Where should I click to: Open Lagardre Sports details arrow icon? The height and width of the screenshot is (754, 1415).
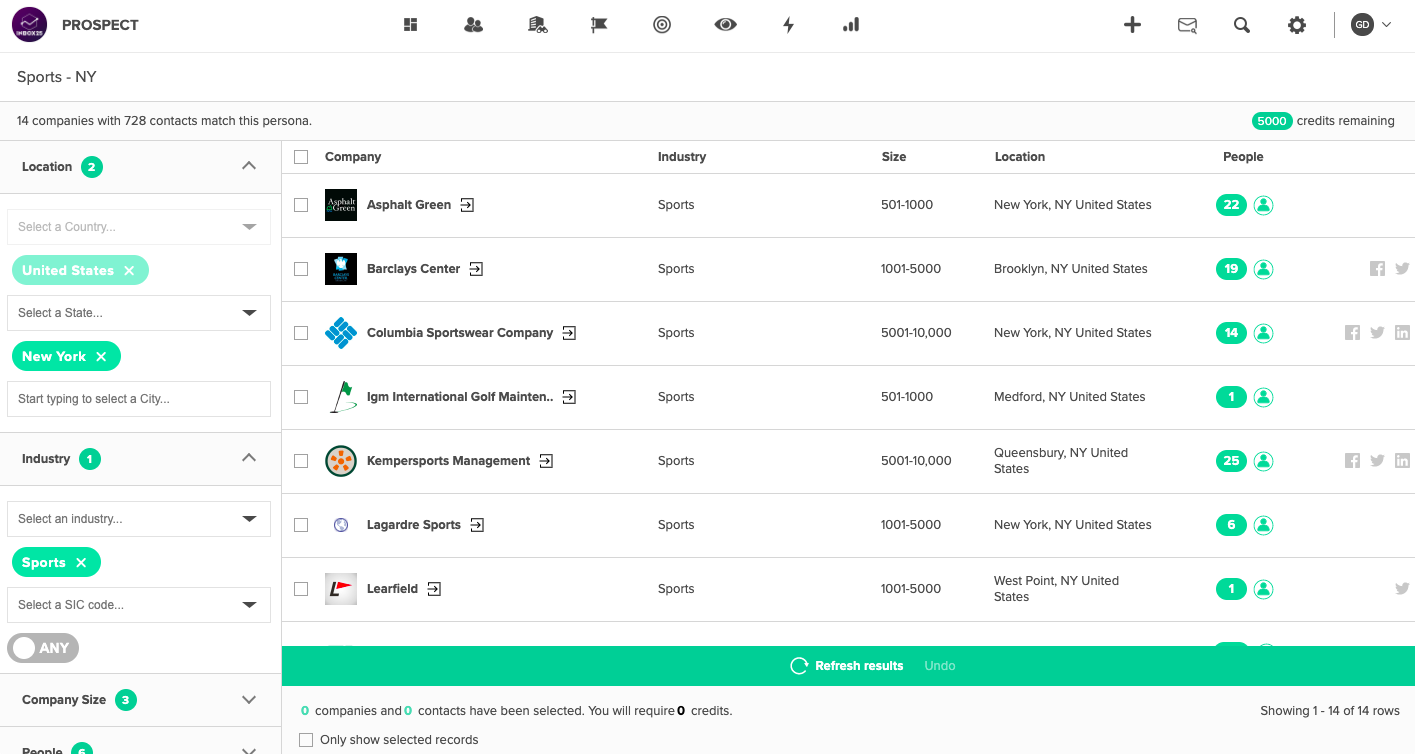pos(477,525)
